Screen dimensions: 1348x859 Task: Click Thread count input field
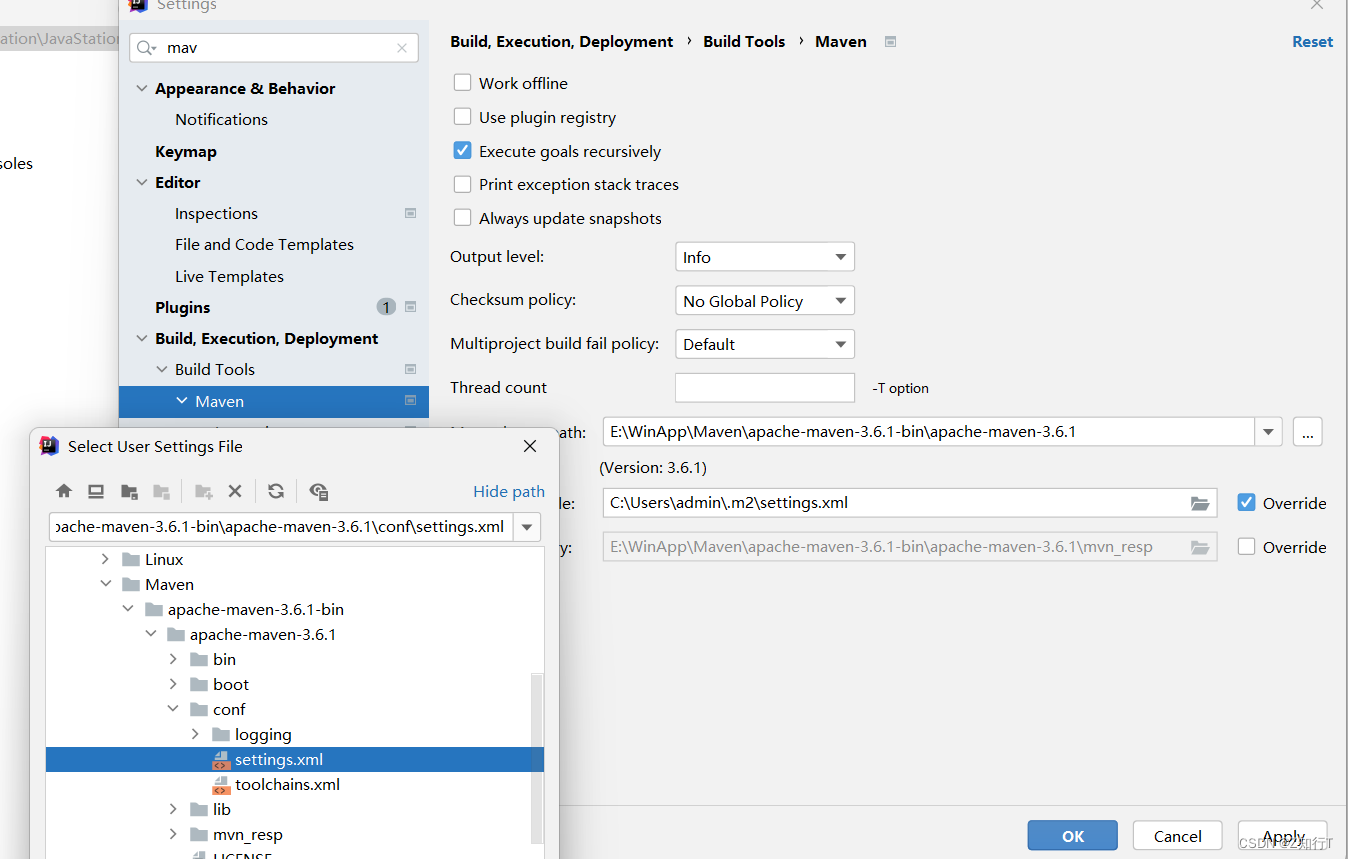pos(765,387)
